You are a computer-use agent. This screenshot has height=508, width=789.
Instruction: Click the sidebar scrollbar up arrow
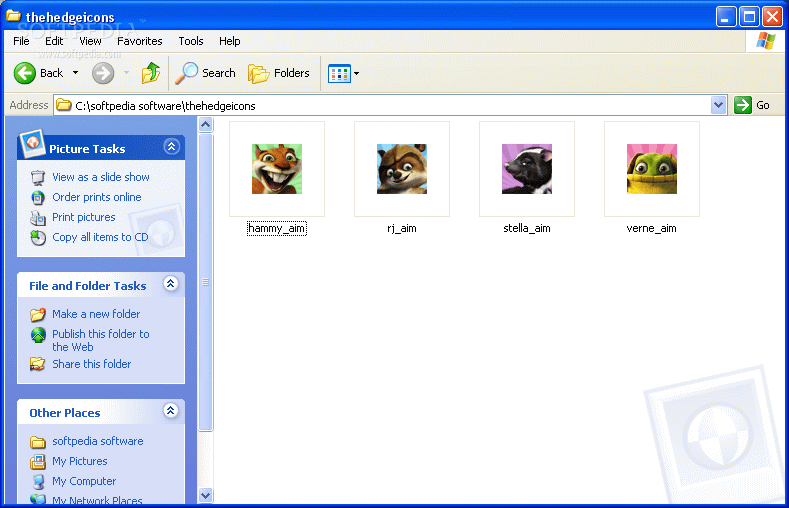[205, 125]
